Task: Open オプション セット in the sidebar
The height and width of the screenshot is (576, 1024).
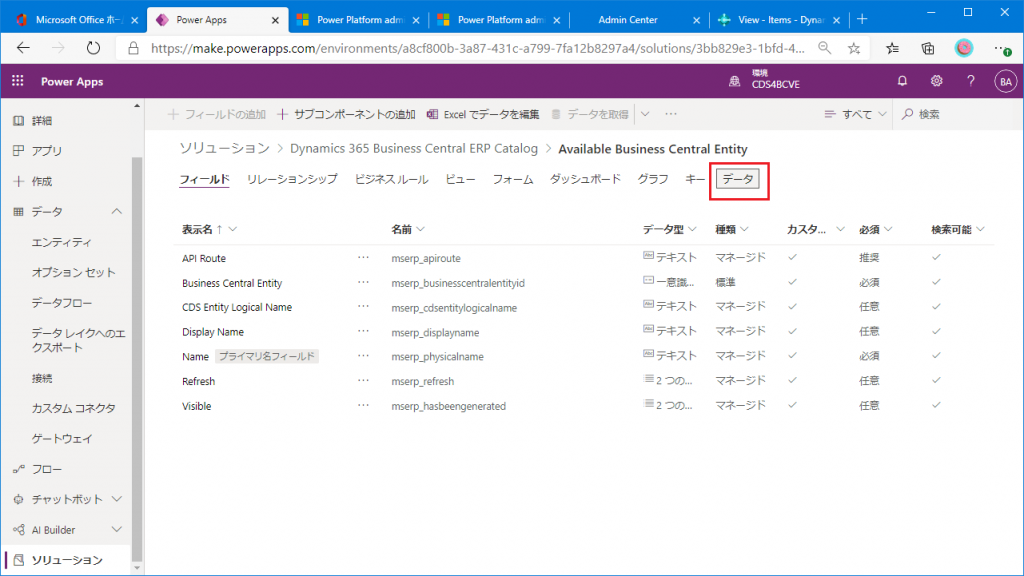Action: [x=74, y=272]
